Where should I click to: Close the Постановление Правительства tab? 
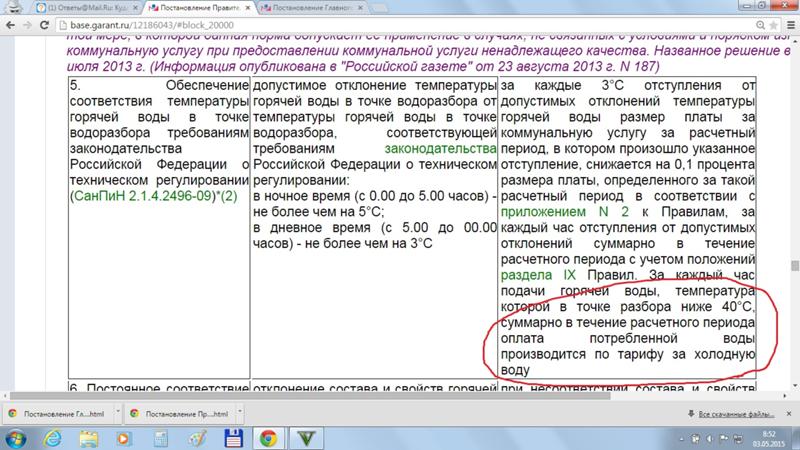click(247, 8)
